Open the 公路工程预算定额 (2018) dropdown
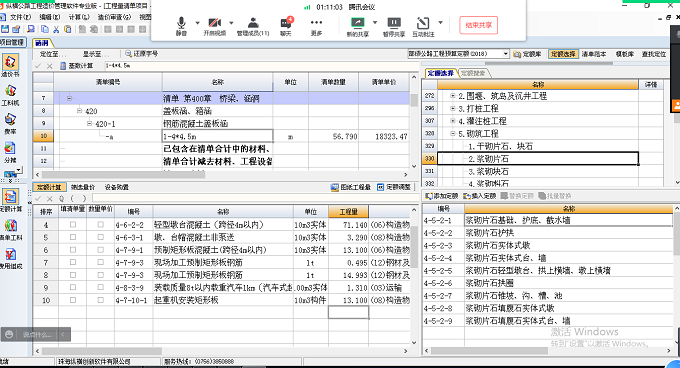The image size is (680, 368). (506, 54)
